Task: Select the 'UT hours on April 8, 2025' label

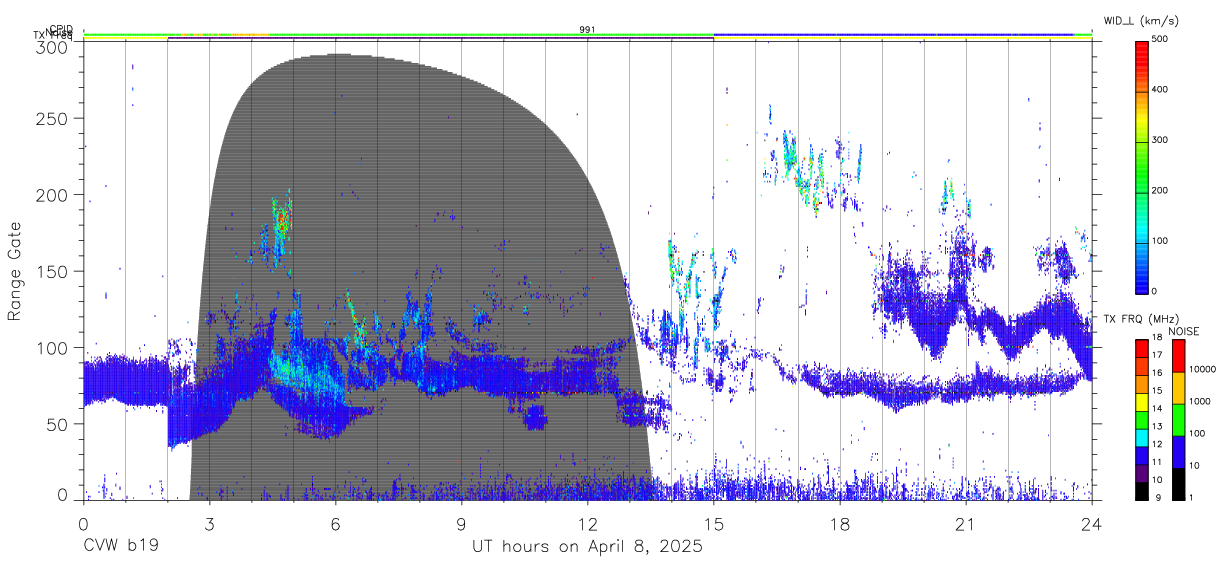Action: [587, 547]
